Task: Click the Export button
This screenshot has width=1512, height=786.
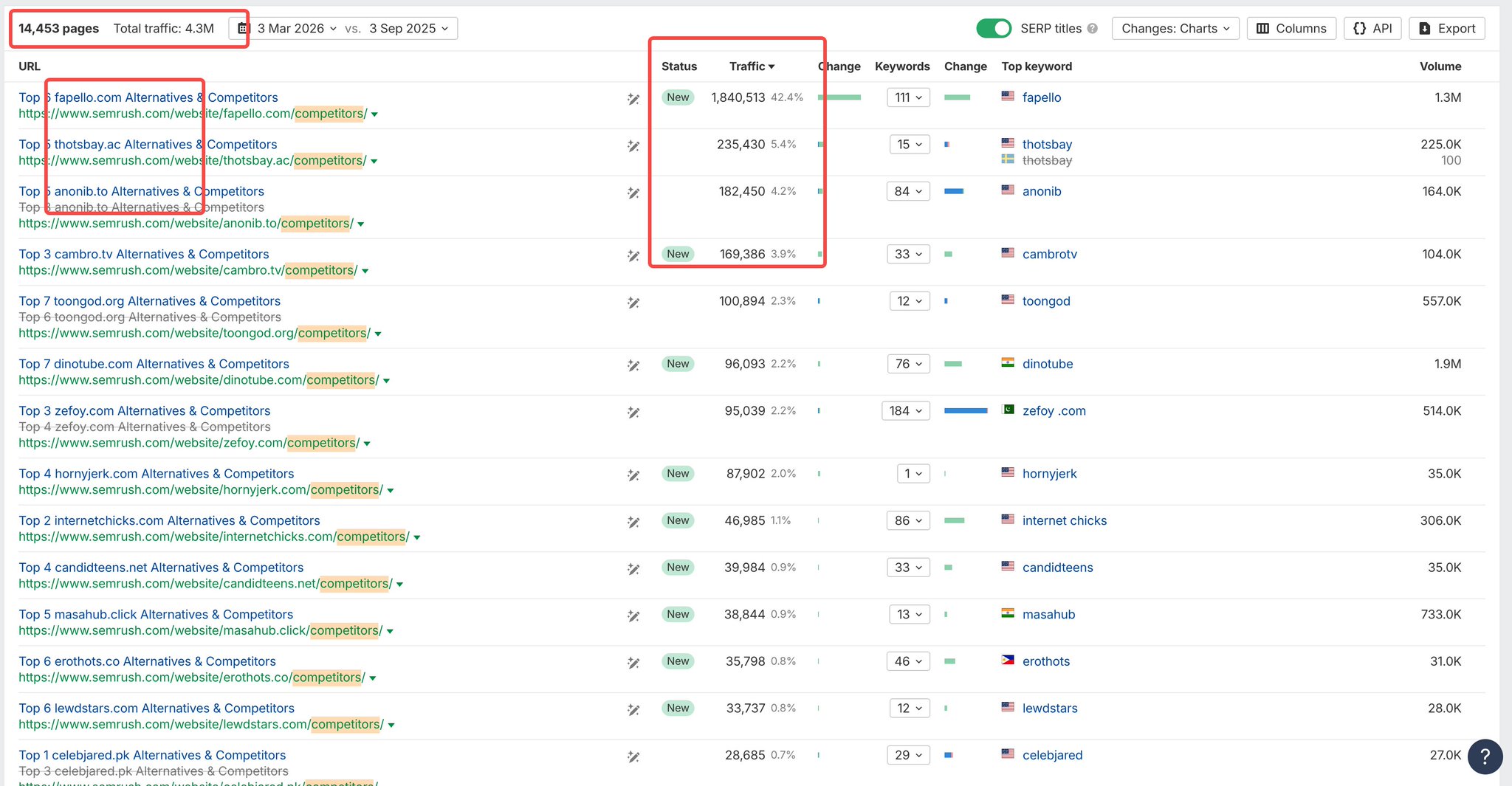Action: tap(1447, 29)
